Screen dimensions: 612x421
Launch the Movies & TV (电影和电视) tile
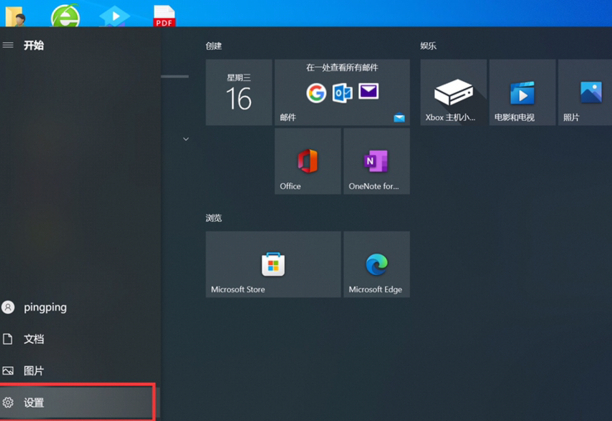(522, 92)
